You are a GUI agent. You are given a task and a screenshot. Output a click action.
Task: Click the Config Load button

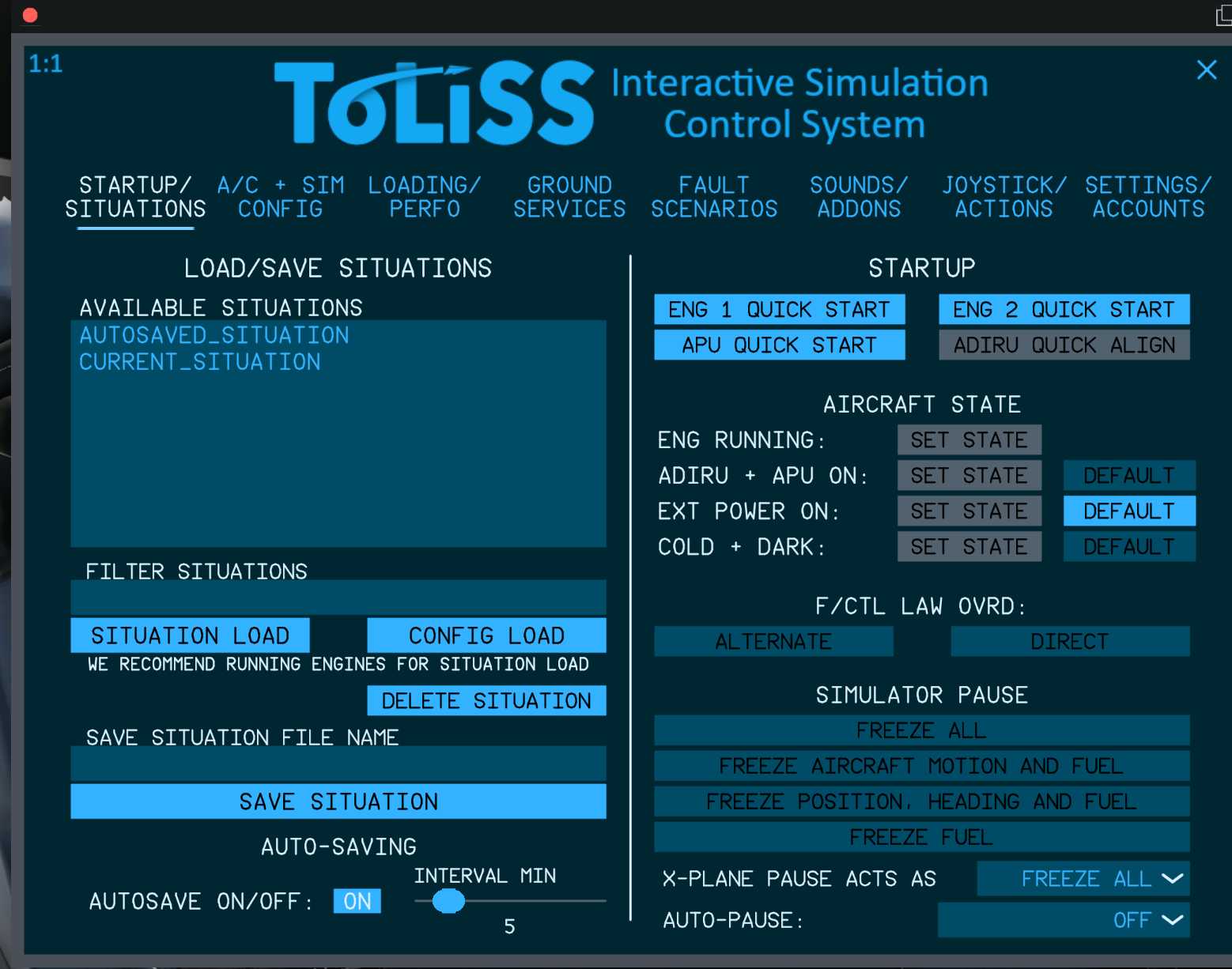486,635
